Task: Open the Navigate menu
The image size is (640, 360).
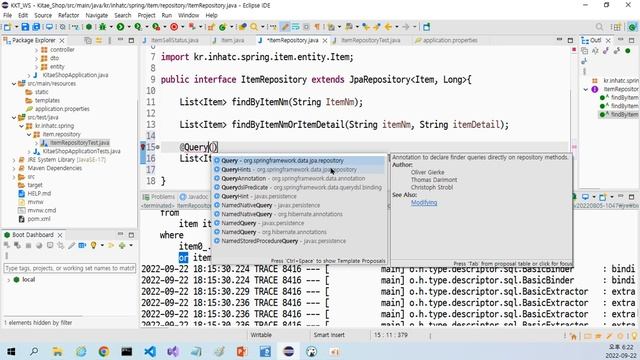Action: coord(97,15)
